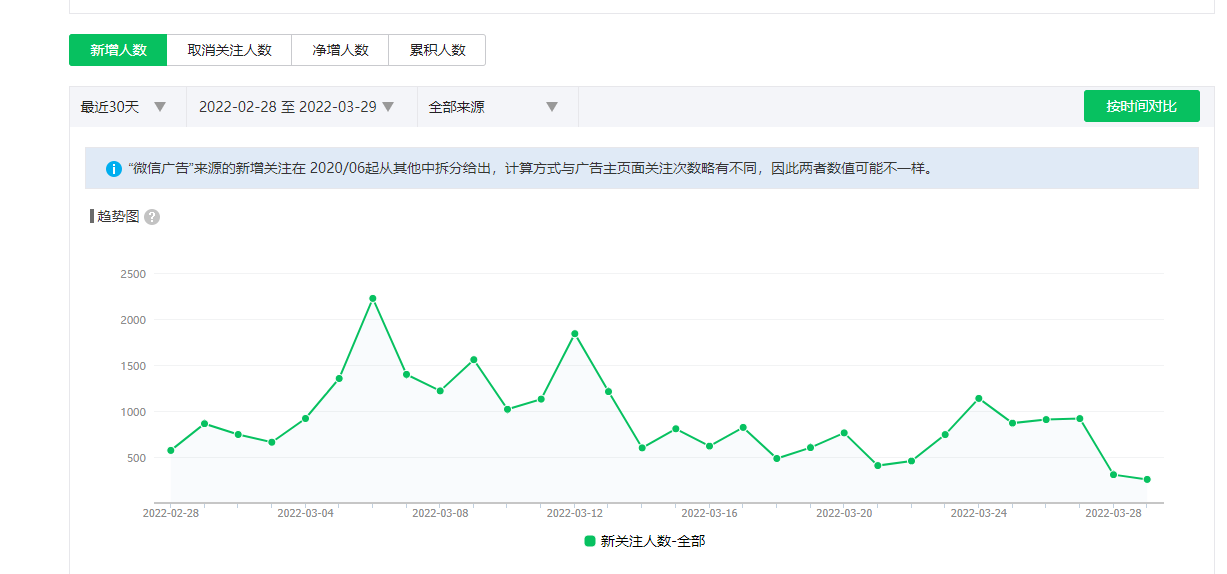Click the green legend marker for 新关注人数-全部
The width and height of the screenshot is (1227, 574).
pyautogui.click(x=590, y=541)
